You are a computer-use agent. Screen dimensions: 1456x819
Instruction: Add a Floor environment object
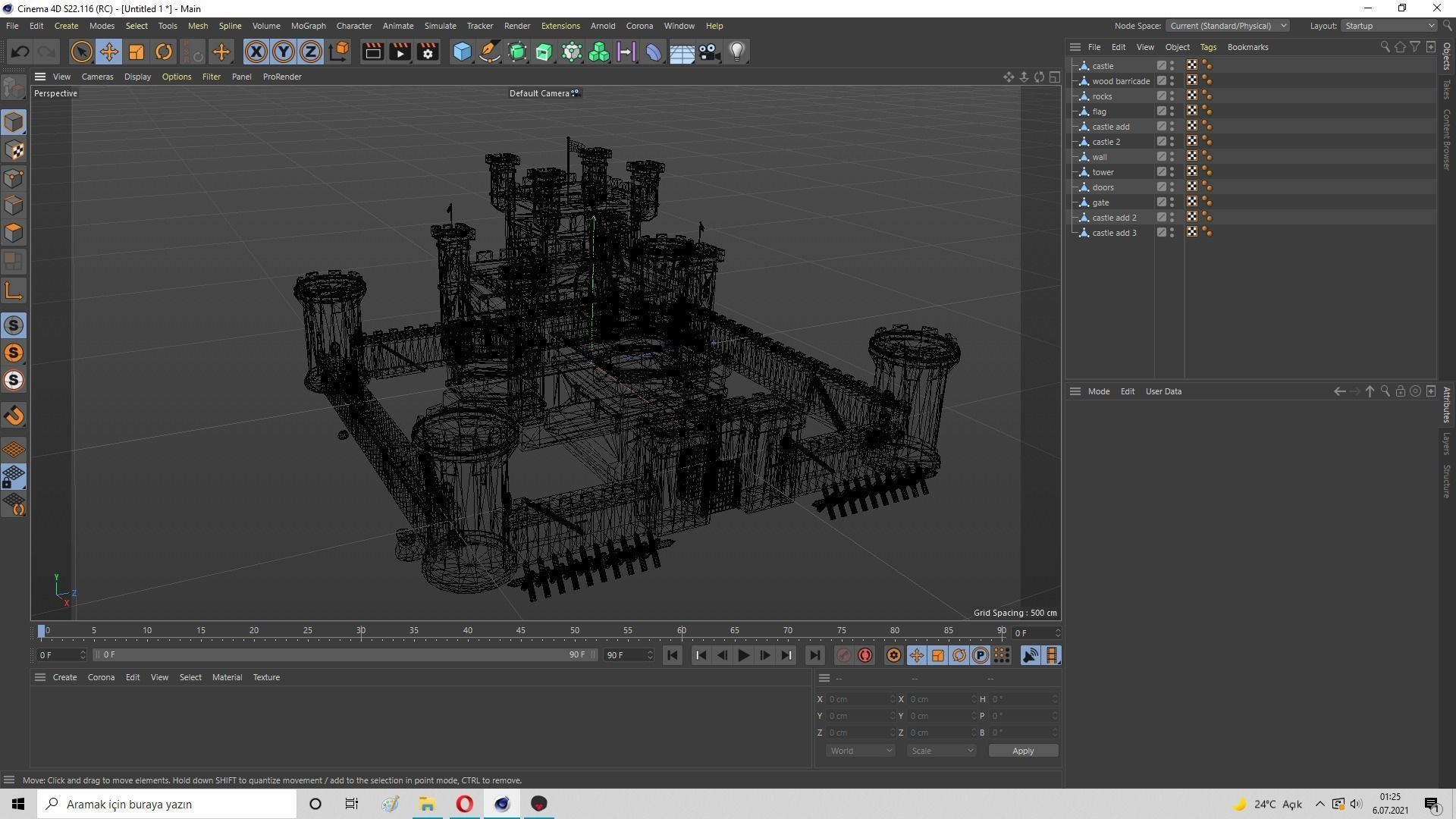tap(682, 52)
